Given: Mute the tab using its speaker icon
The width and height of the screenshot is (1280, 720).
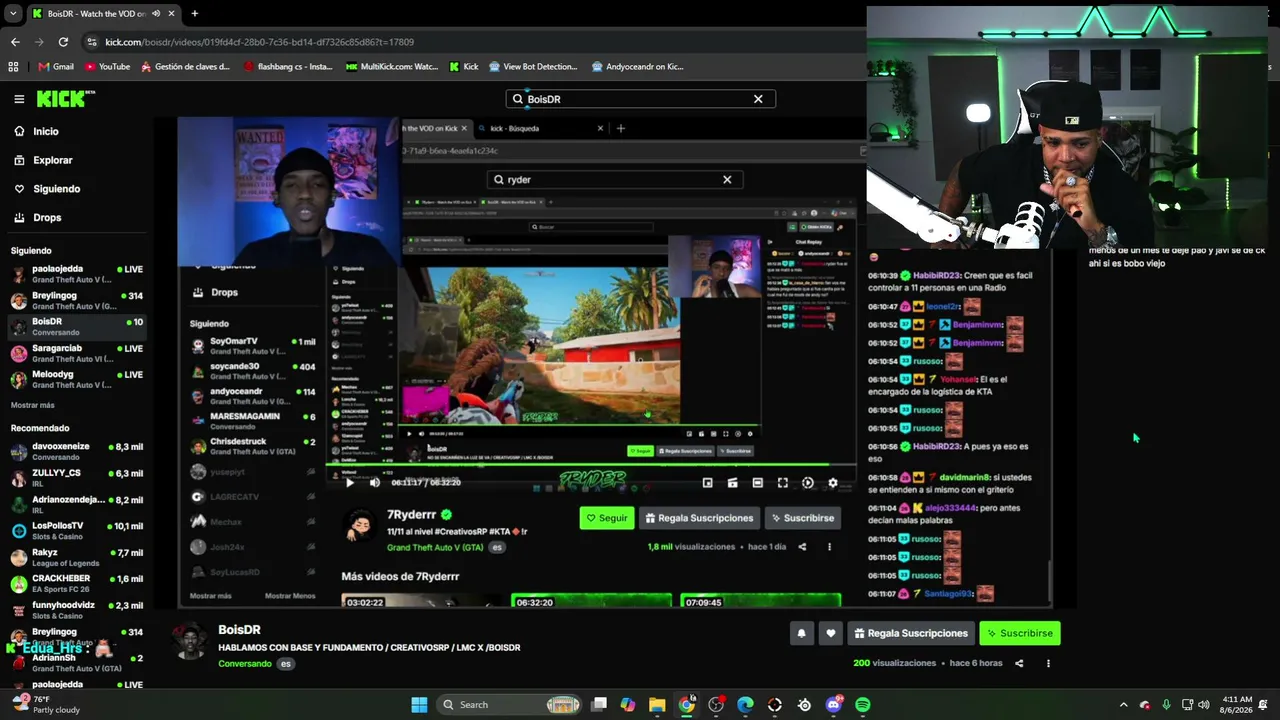Looking at the screenshot, I should (156, 14).
